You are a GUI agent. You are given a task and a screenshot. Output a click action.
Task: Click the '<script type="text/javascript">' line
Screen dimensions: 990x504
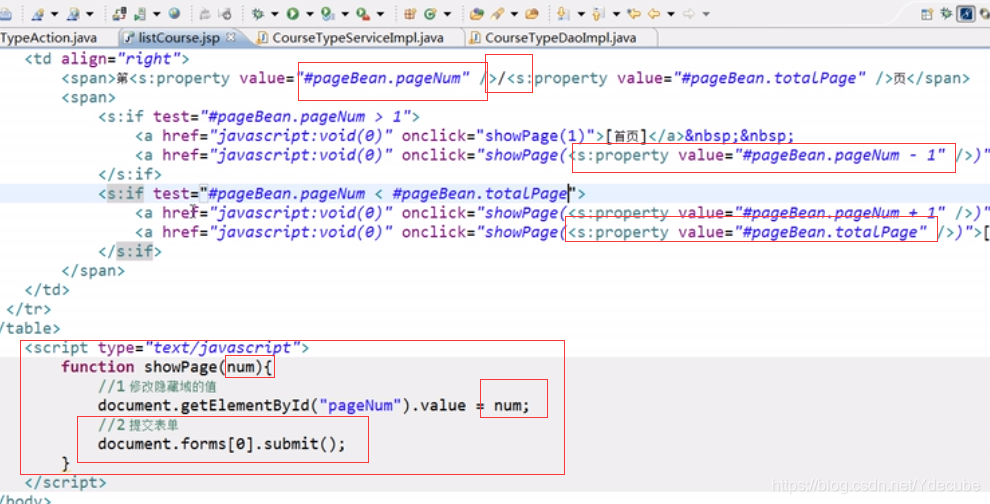(167, 348)
